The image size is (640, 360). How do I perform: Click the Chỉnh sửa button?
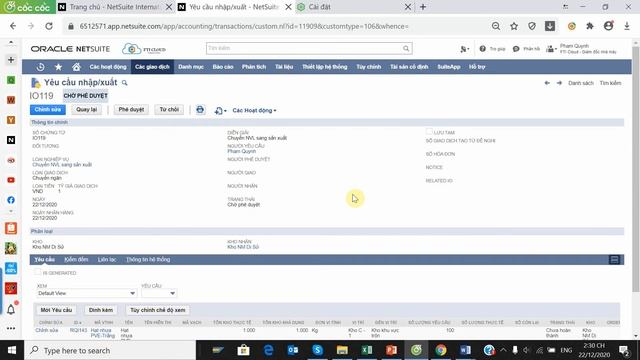[48, 109]
